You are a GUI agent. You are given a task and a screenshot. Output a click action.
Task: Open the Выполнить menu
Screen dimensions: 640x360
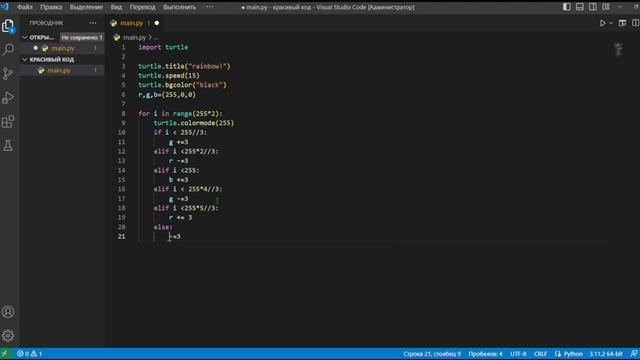click(x=180, y=7)
